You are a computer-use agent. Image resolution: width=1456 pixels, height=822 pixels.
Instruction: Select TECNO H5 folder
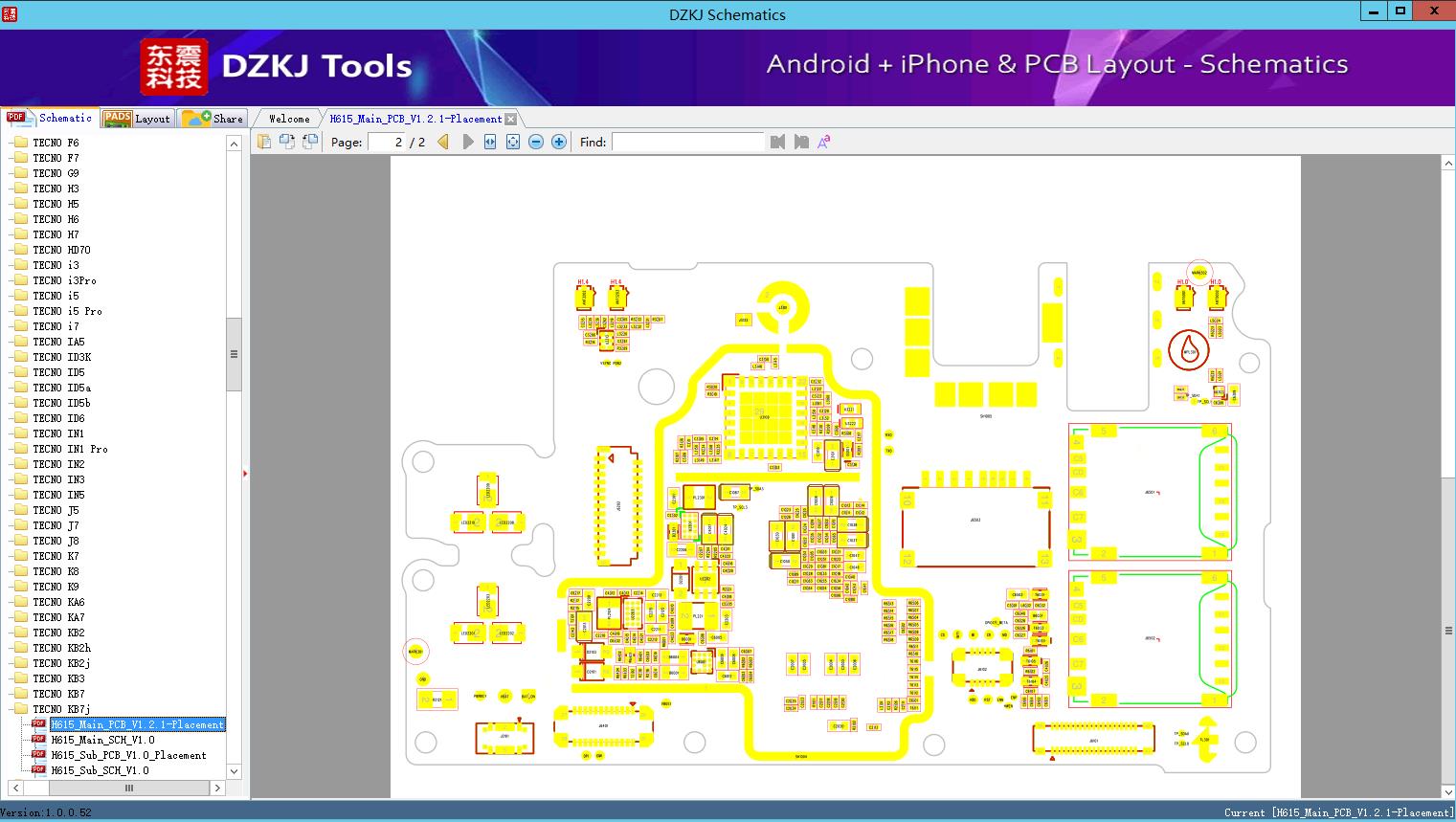56,204
